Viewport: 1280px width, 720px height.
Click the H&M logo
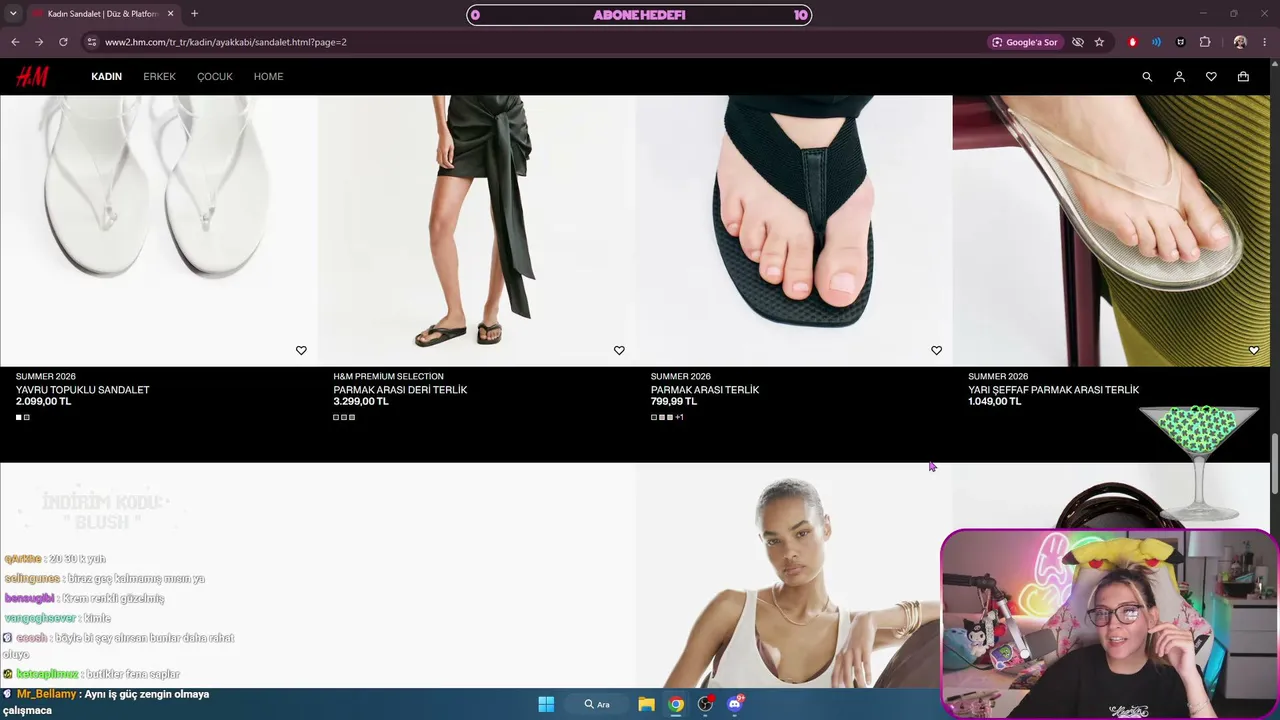[x=32, y=77]
